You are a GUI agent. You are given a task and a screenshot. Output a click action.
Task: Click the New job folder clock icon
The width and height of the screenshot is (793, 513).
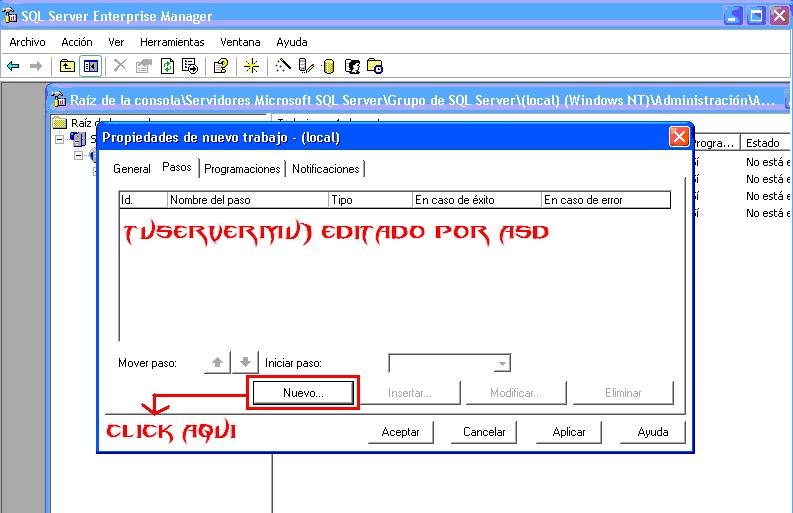pyautogui.click(x=375, y=66)
